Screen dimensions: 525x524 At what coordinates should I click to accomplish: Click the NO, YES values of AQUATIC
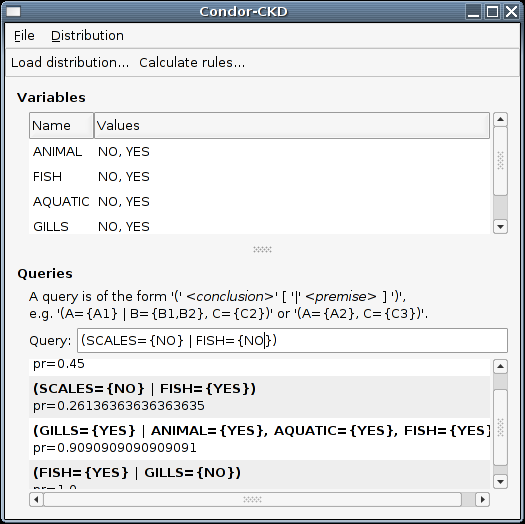[x=124, y=202]
